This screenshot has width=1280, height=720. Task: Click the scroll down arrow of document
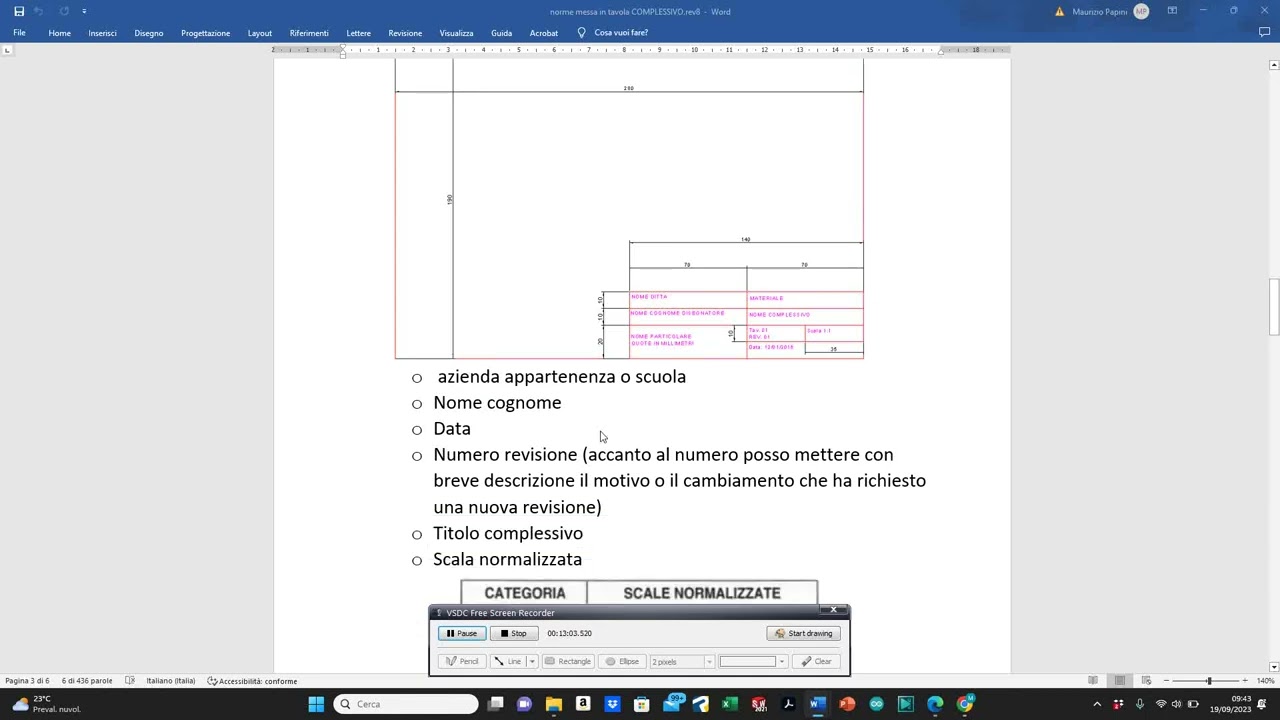1274,667
